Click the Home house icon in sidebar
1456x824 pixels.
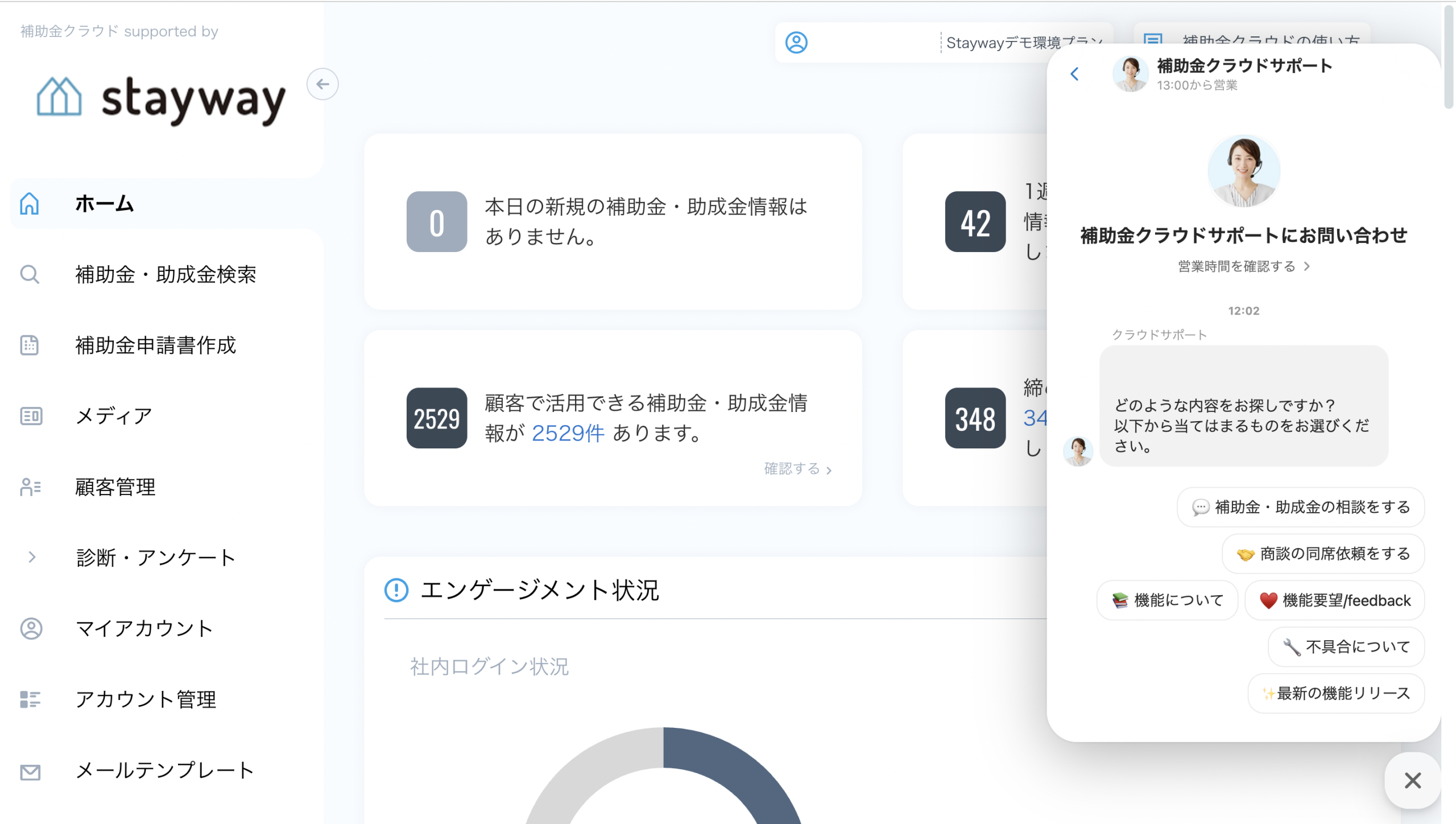pos(30,204)
